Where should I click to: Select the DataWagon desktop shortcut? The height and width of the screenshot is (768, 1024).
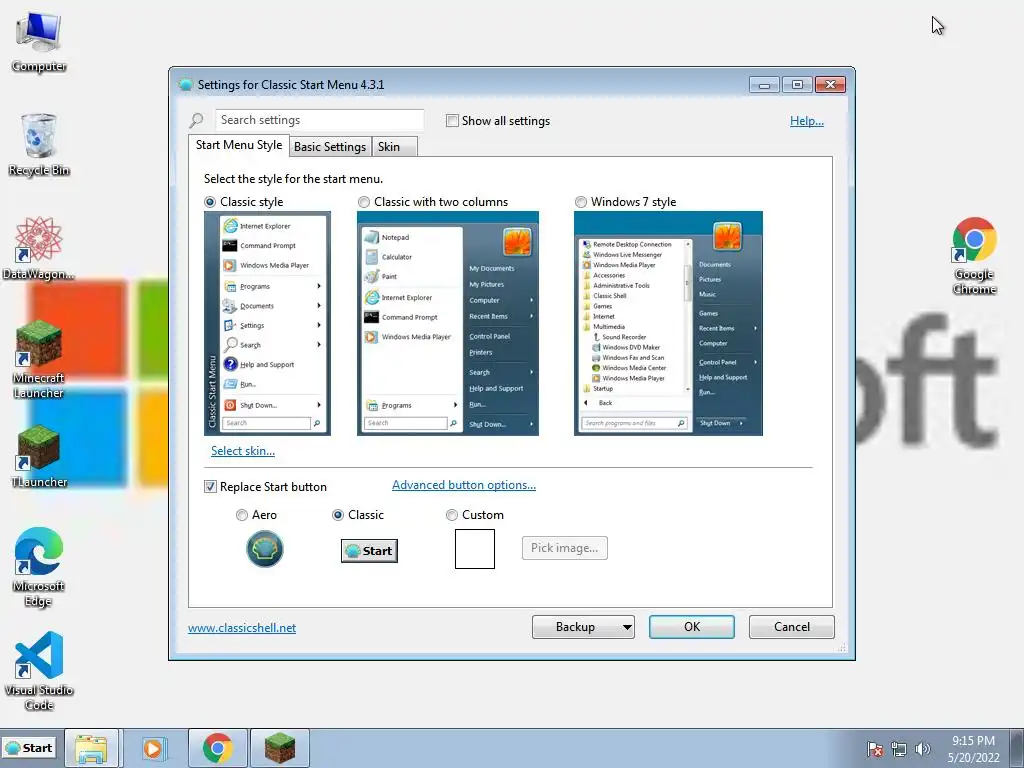[x=39, y=248]
